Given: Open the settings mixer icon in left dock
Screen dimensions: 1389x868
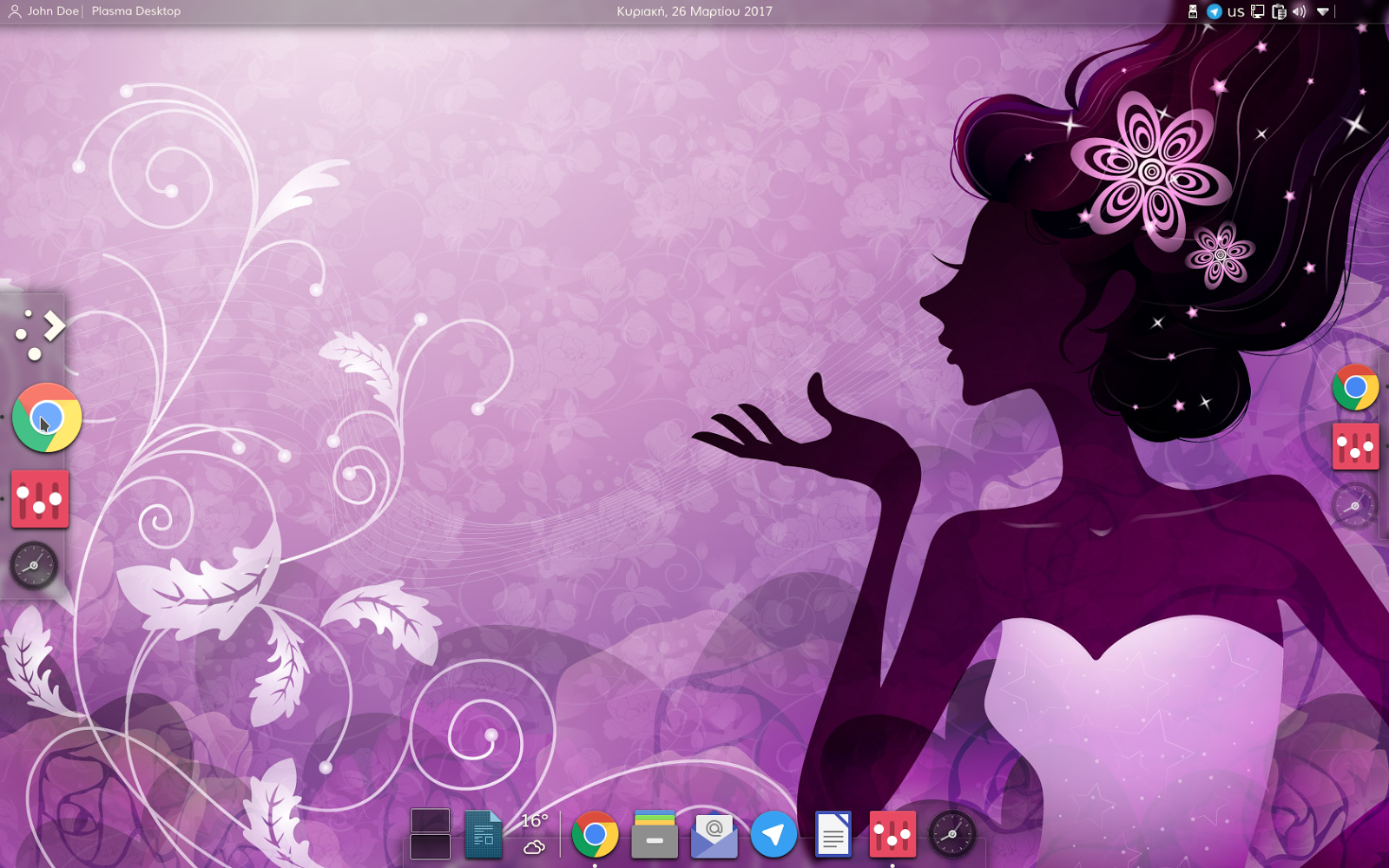Looking at the screenshot, I should tap(40, 499).
